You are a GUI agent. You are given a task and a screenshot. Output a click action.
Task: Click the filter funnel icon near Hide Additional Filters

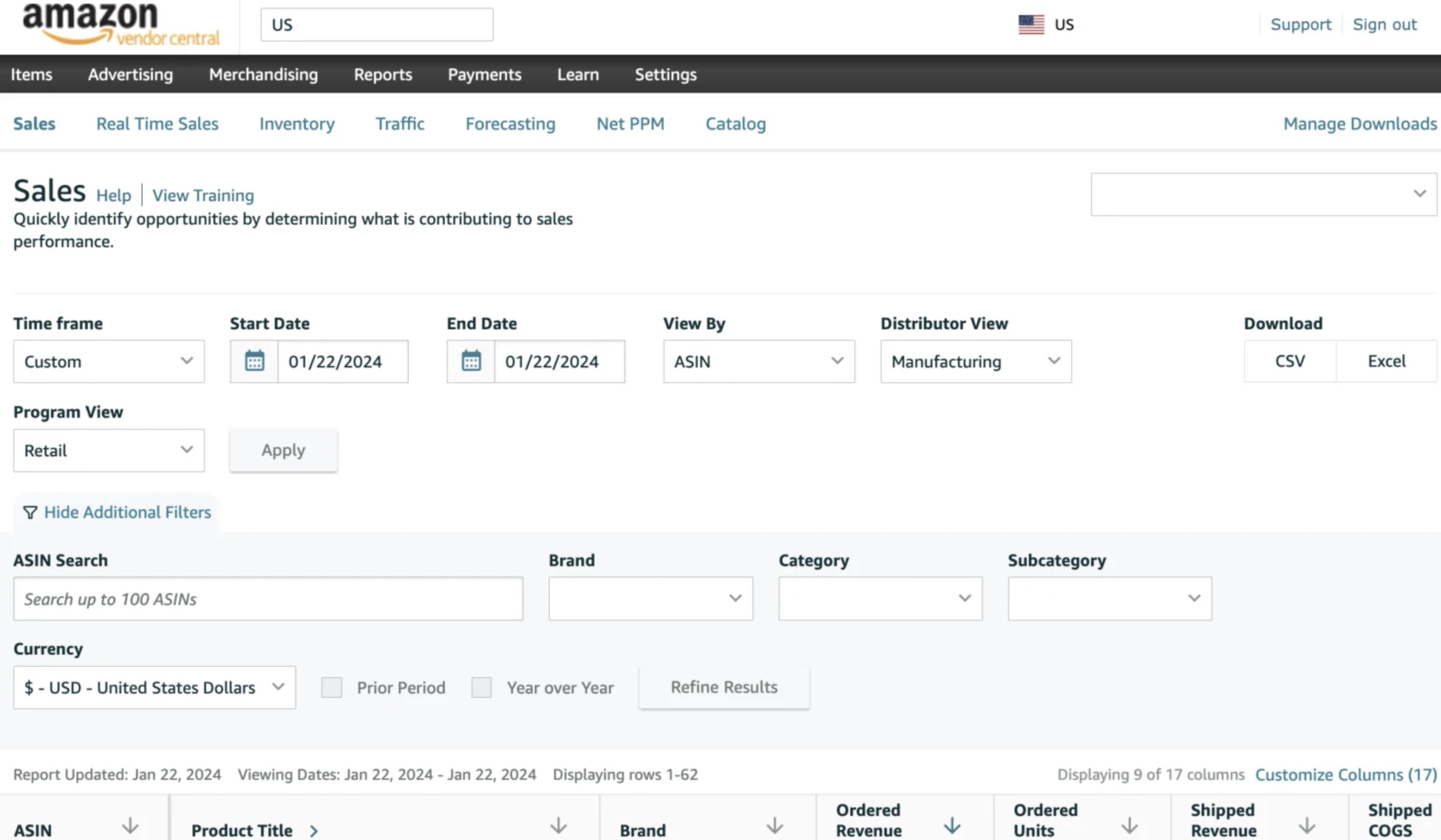29,512
